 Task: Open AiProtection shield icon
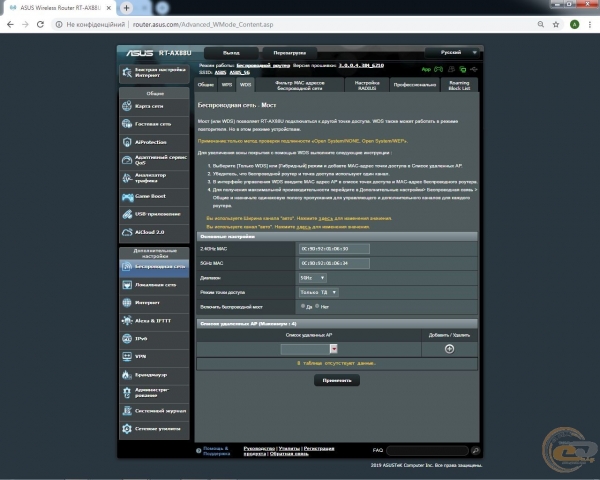tap(127, 142)
